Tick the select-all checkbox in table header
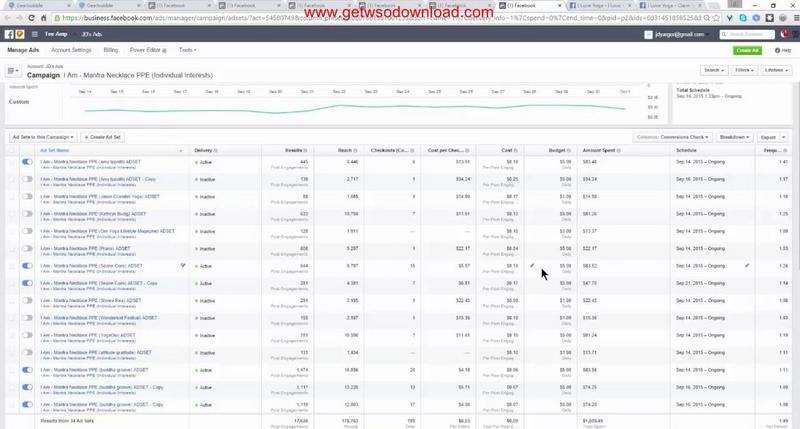This screenshot has height=429, width=800. tap(12, 150)
